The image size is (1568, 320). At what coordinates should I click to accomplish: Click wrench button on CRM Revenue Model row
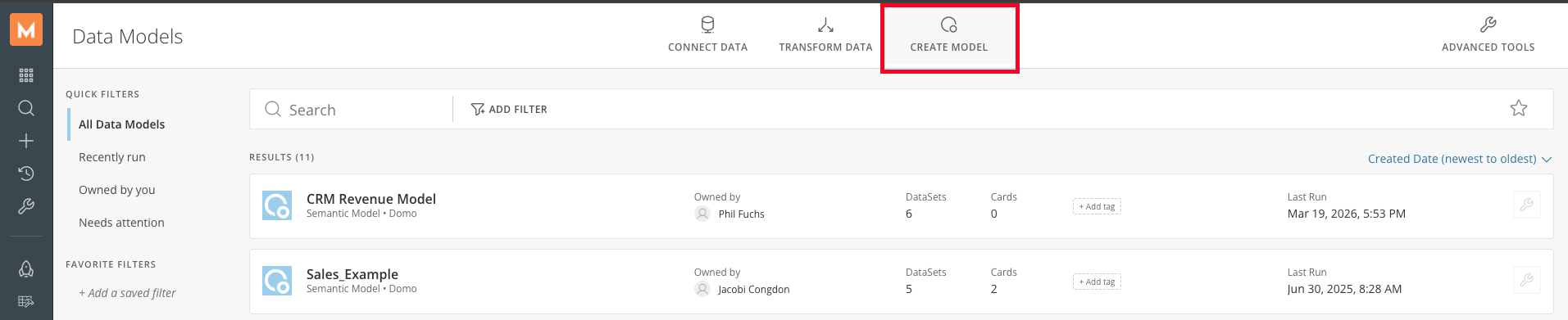tap(1526, 205)
